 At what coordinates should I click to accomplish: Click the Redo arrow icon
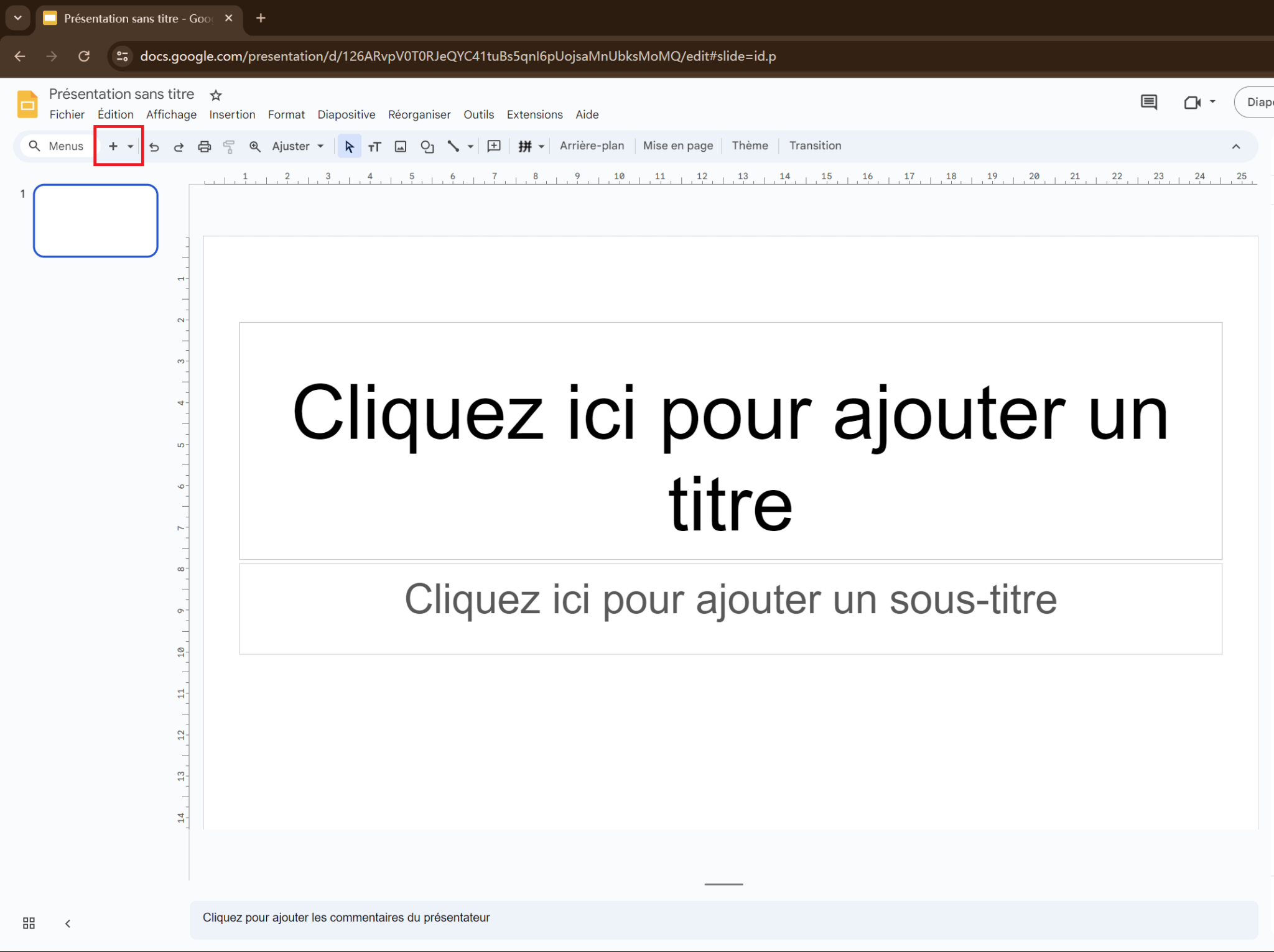(x=179, y=147)
